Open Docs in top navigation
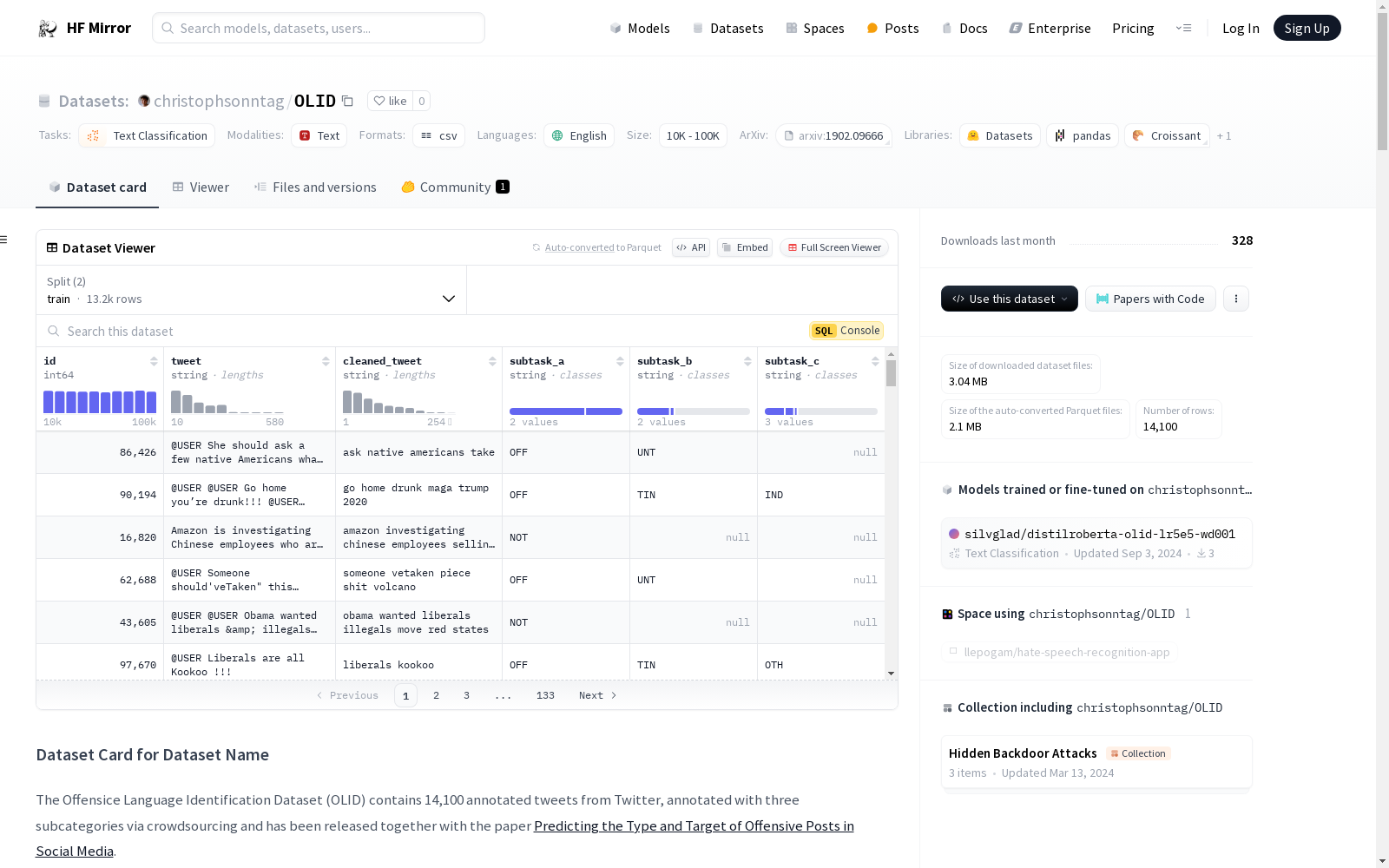The width and height of the screenshot is (1389, 868). (964, 28)
